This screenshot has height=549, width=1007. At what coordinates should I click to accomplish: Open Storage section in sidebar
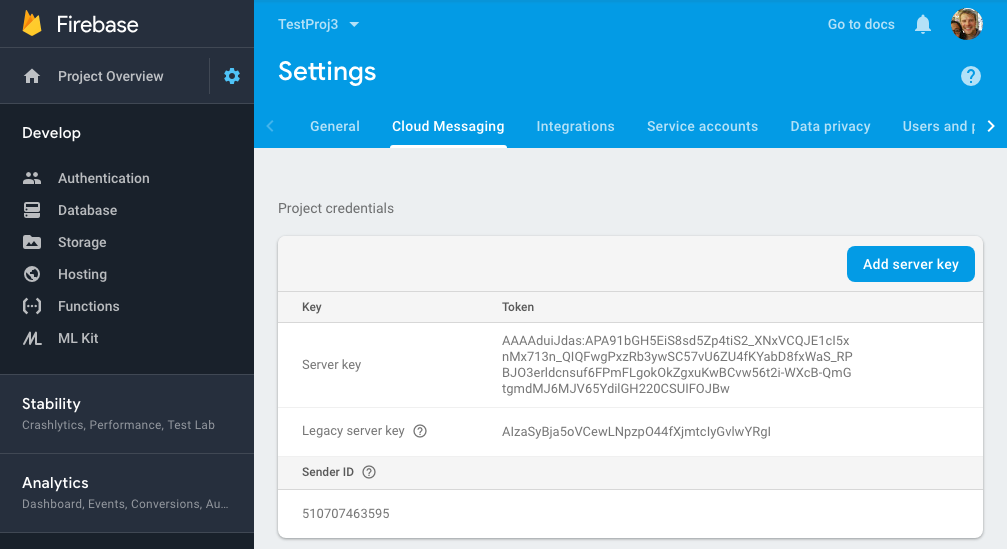82,242
